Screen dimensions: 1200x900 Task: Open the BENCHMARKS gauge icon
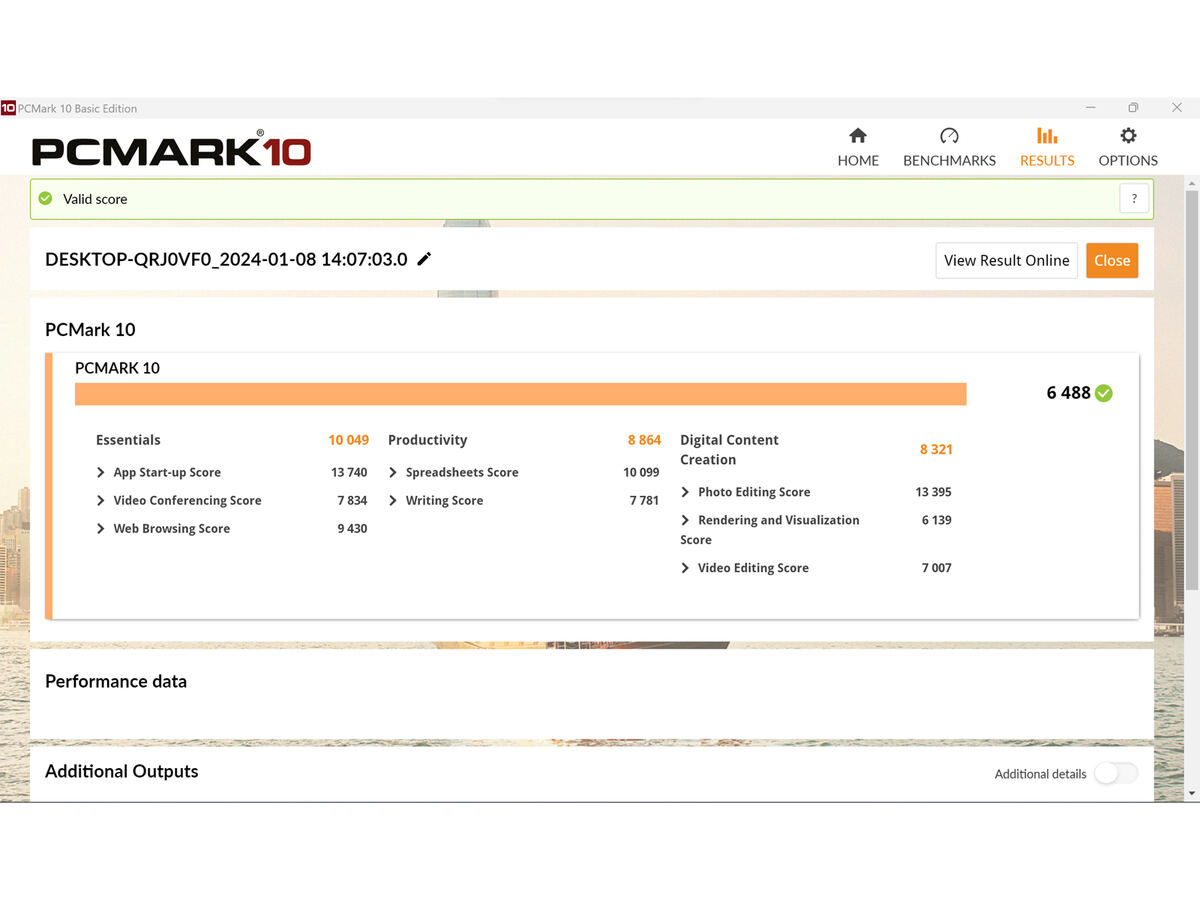click(x=949, y=136)
